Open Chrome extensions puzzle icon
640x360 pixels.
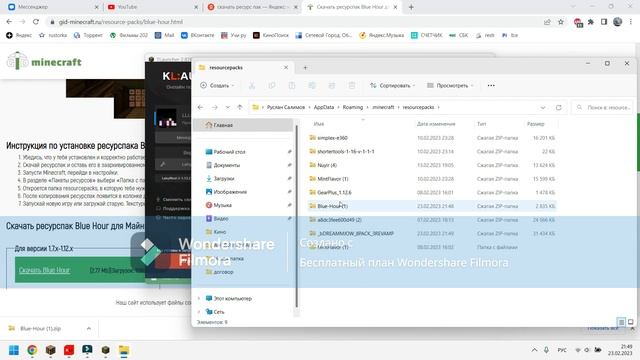click(x=591, y=22)
